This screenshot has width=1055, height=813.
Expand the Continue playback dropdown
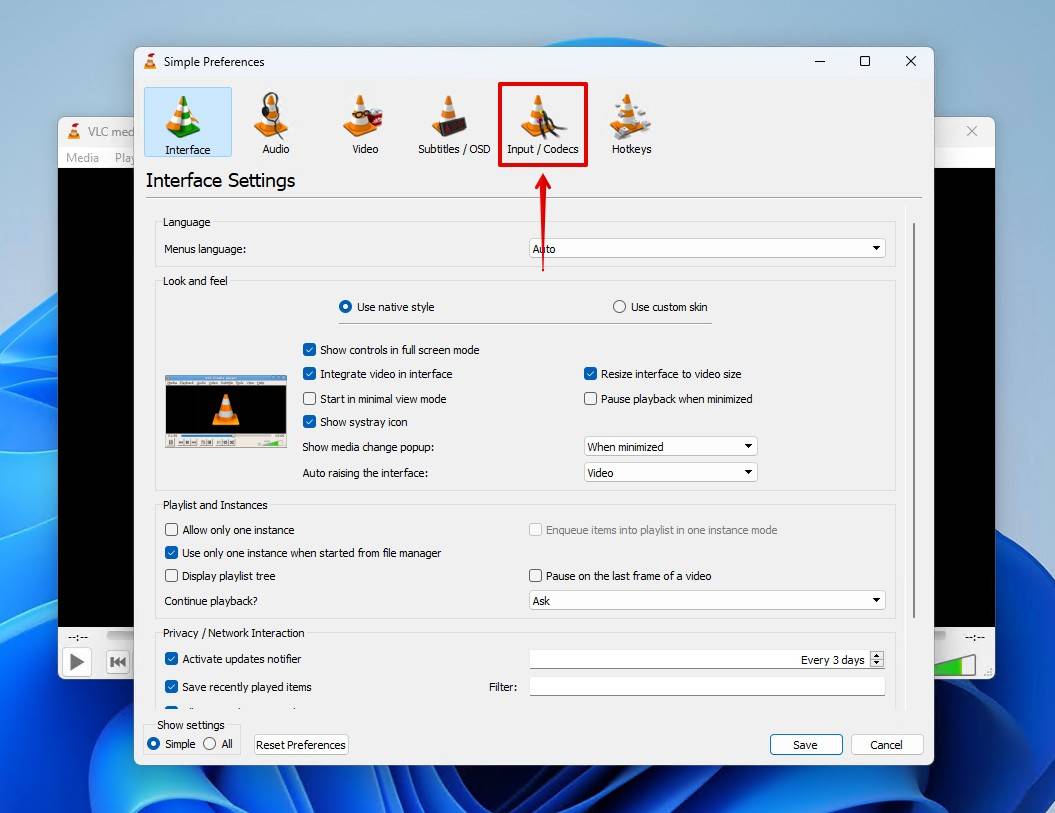707,601
